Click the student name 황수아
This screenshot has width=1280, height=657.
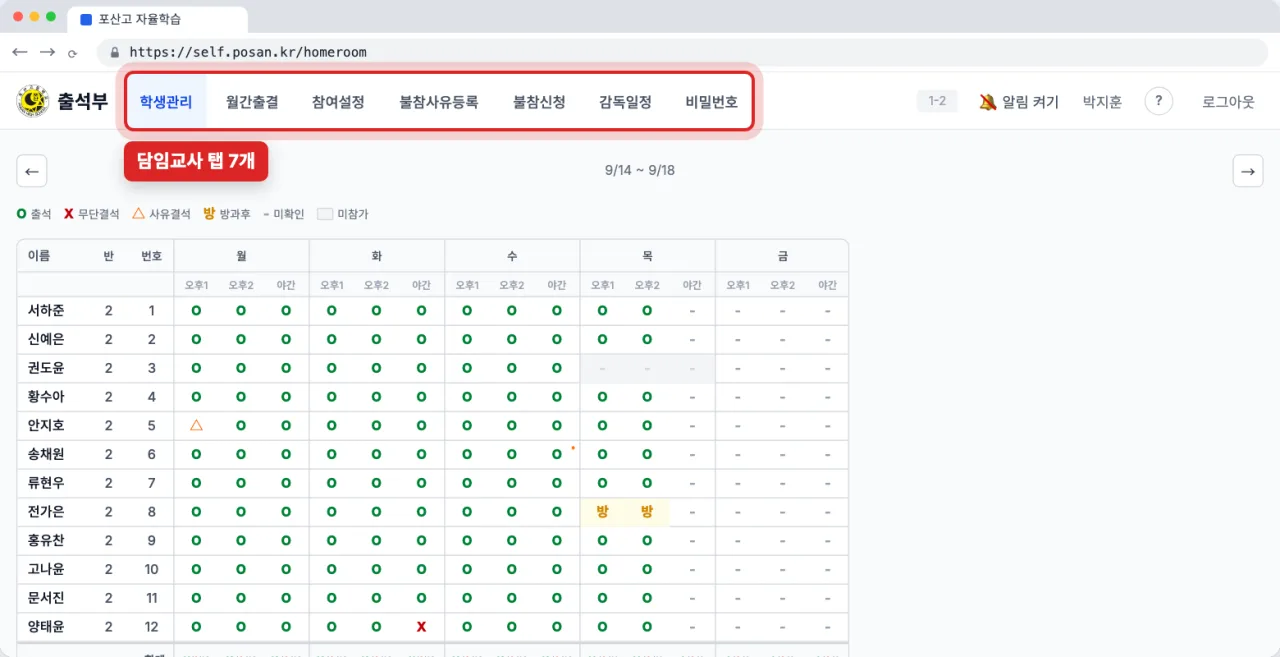[46, 396]
